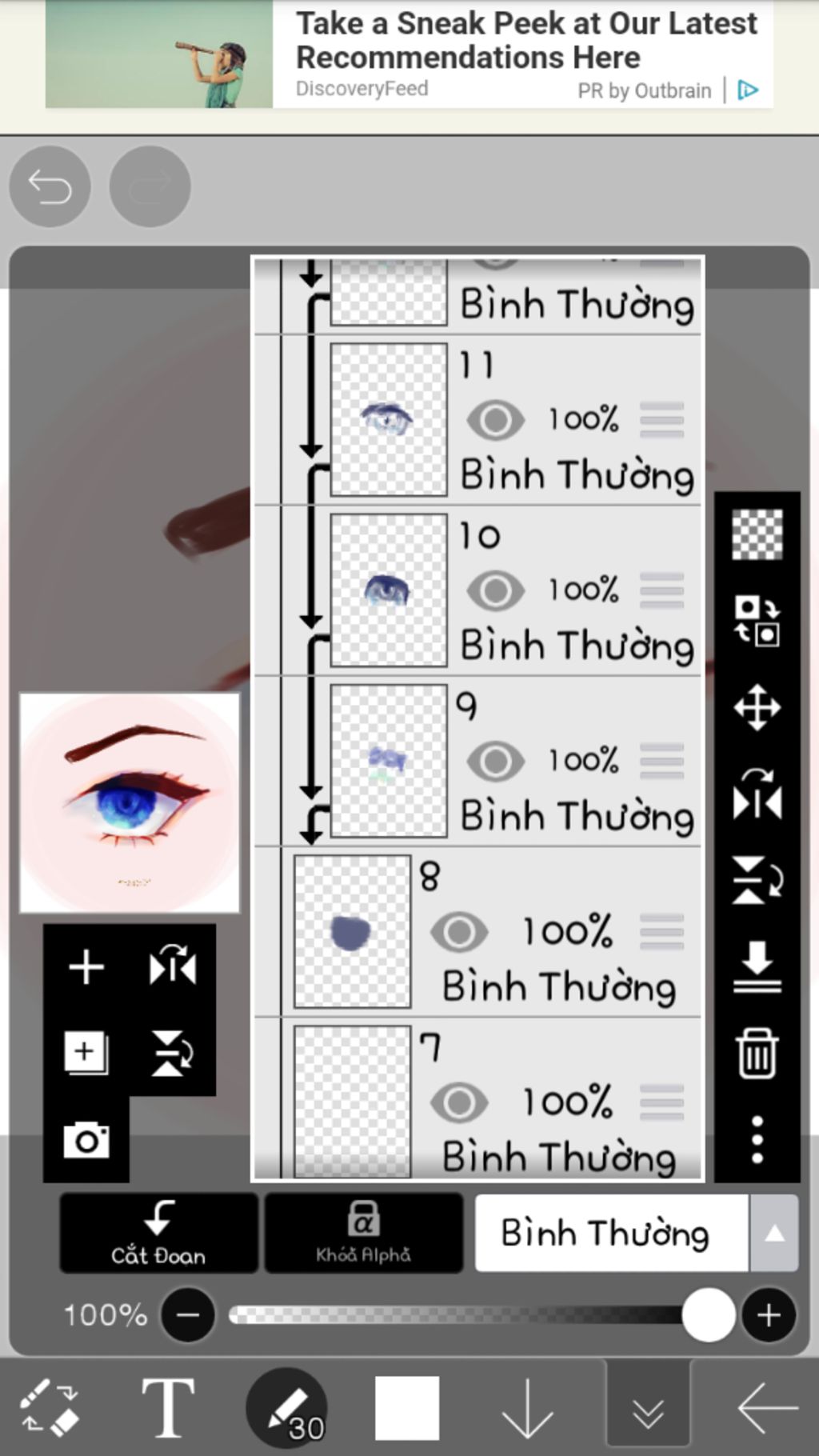This screenshot has width=819, height=1456.
Task: Select the text T tool
Action: click(x=168, y=1407)
